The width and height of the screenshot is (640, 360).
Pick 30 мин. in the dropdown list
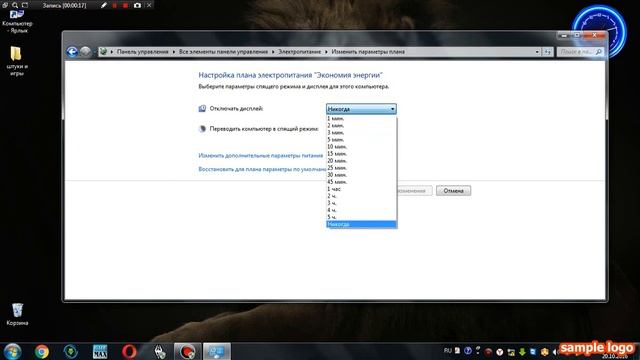click(x=361, y=175)
